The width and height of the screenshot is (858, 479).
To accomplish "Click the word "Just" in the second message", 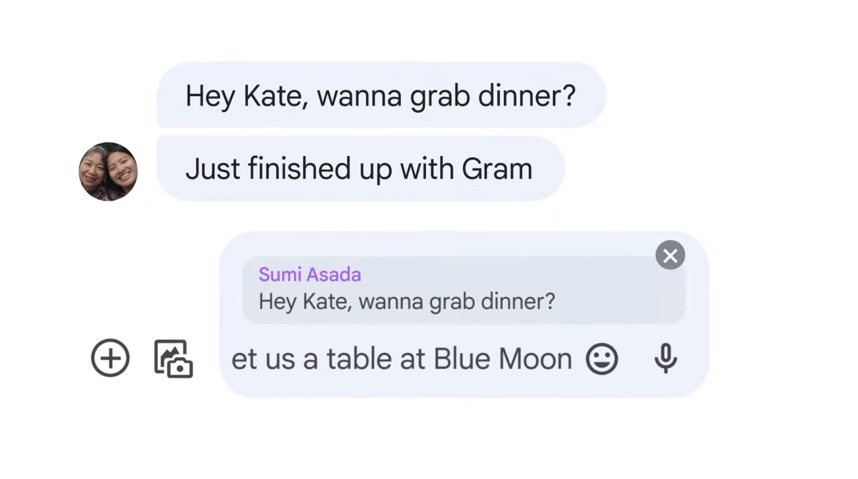I will pyautogui.click(x=212, y=169).
